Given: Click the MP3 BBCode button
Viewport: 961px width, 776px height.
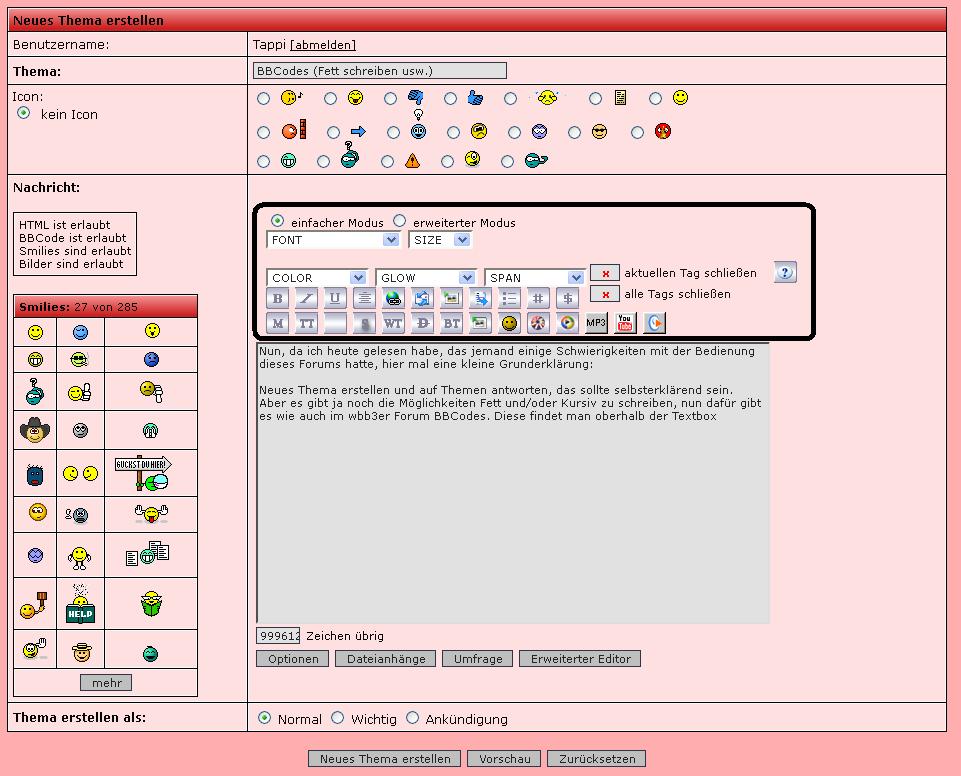Looking at the screenshot, I should coord(596,322).
